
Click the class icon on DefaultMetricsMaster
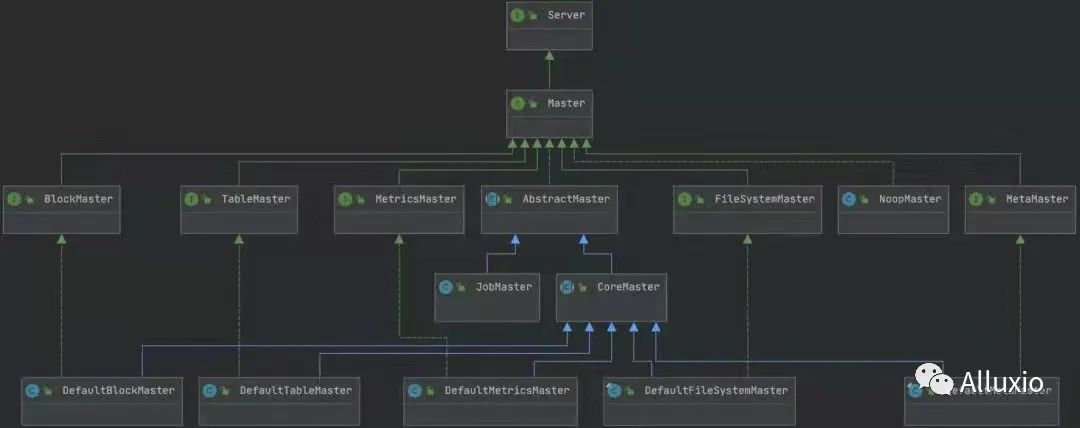point(414,391)
